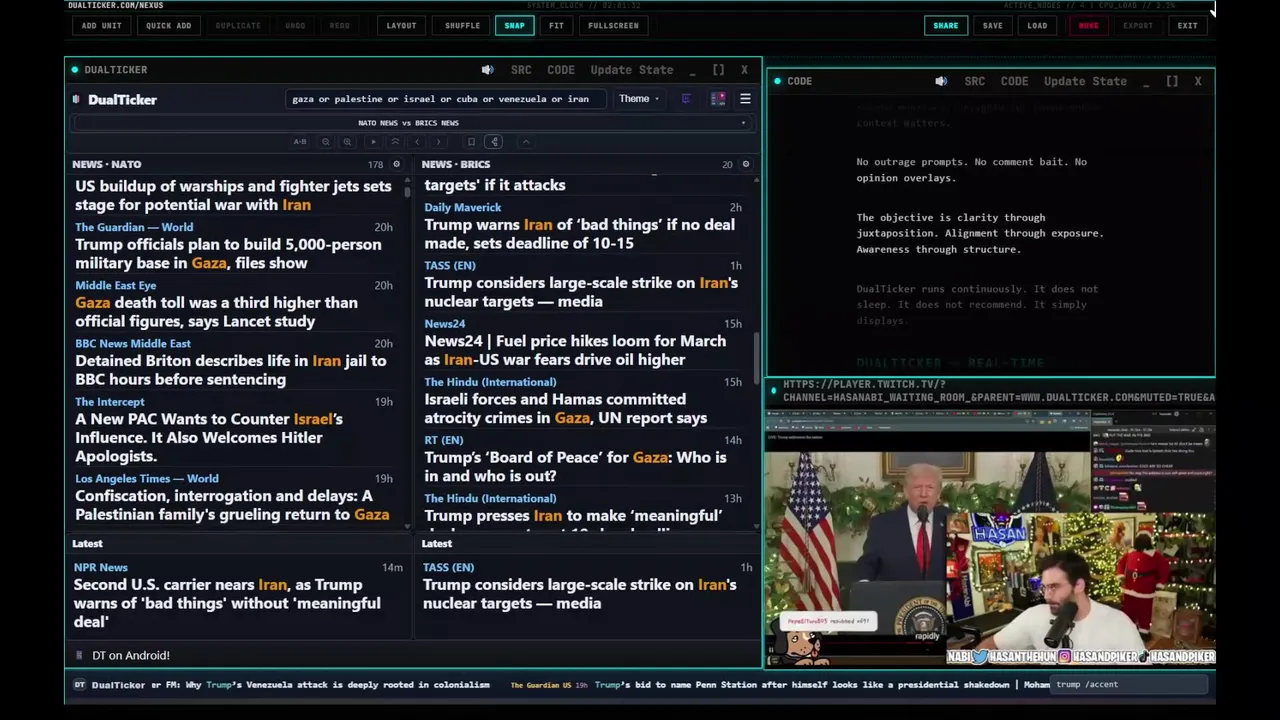
Task: Click the LOAD button
Action: tap(1038, 25)
